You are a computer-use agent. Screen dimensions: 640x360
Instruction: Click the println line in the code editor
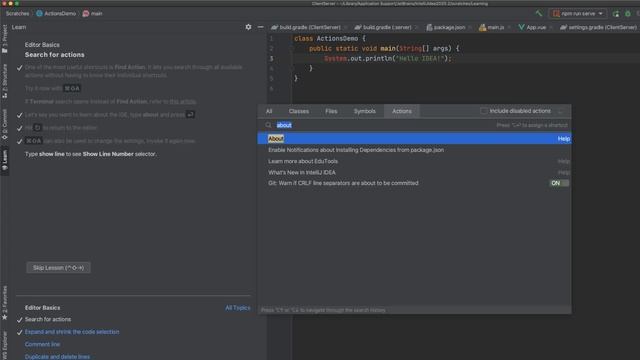tap(388, 58)
